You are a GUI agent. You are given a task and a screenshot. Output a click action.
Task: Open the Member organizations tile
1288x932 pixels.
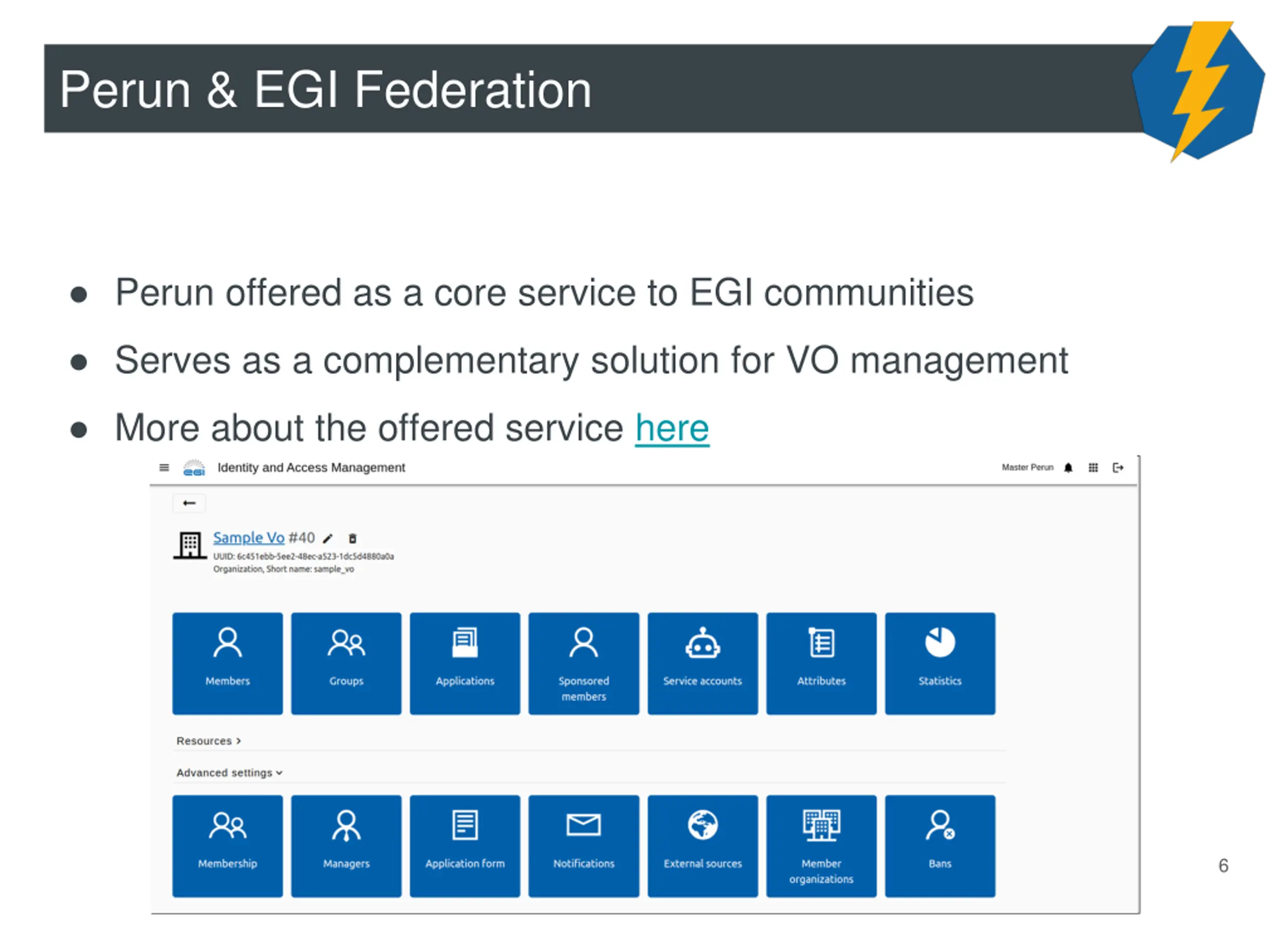point(822,846)
